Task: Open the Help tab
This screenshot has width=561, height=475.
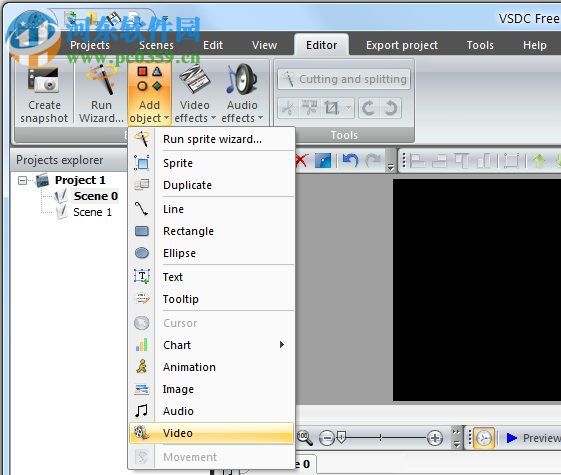Action: (x=535, y=45)
